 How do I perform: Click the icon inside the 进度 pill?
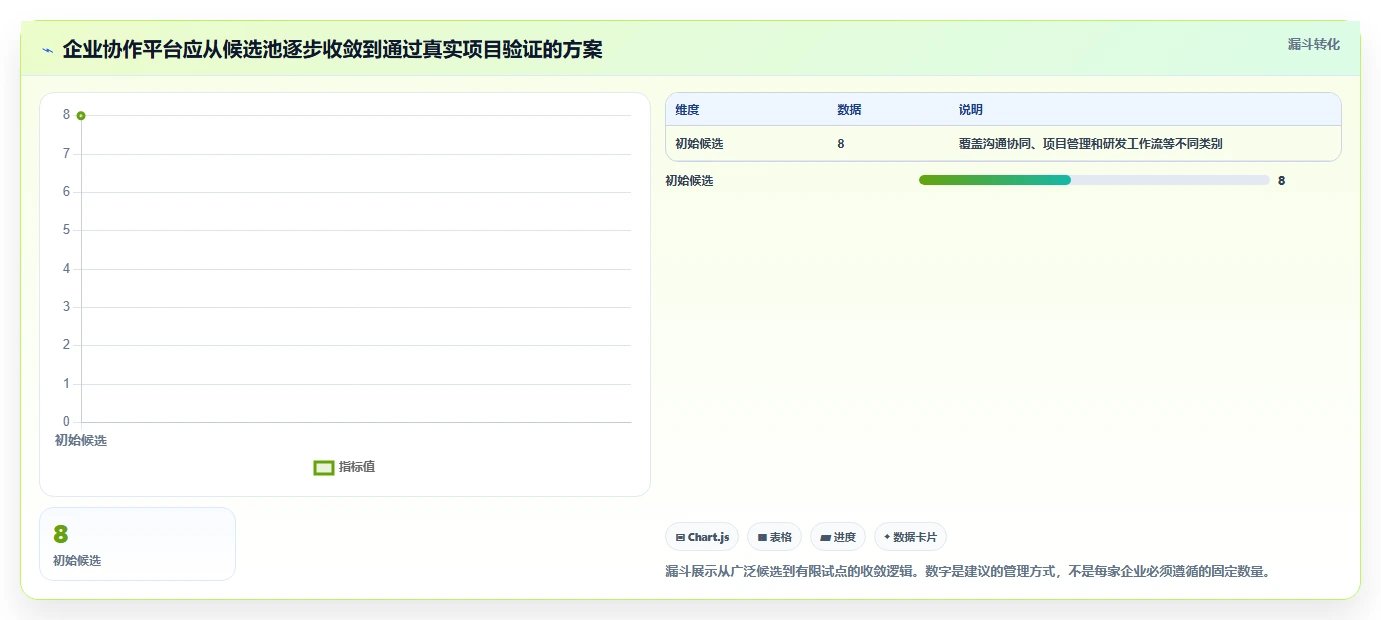coord(825,537)
